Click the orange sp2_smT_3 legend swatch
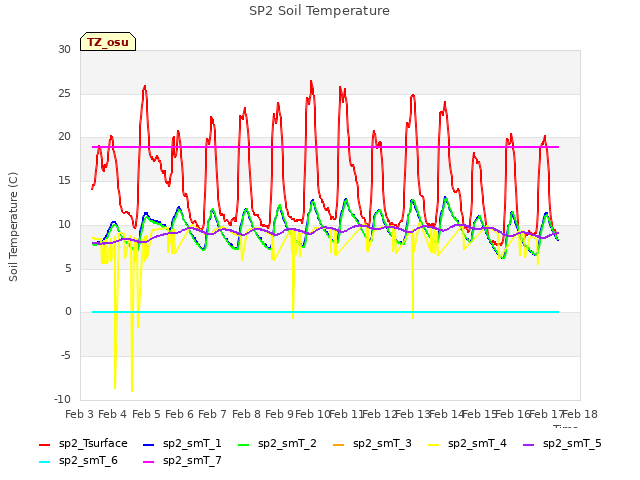Viewport: 640px width, 480px height. coord(339,444)
